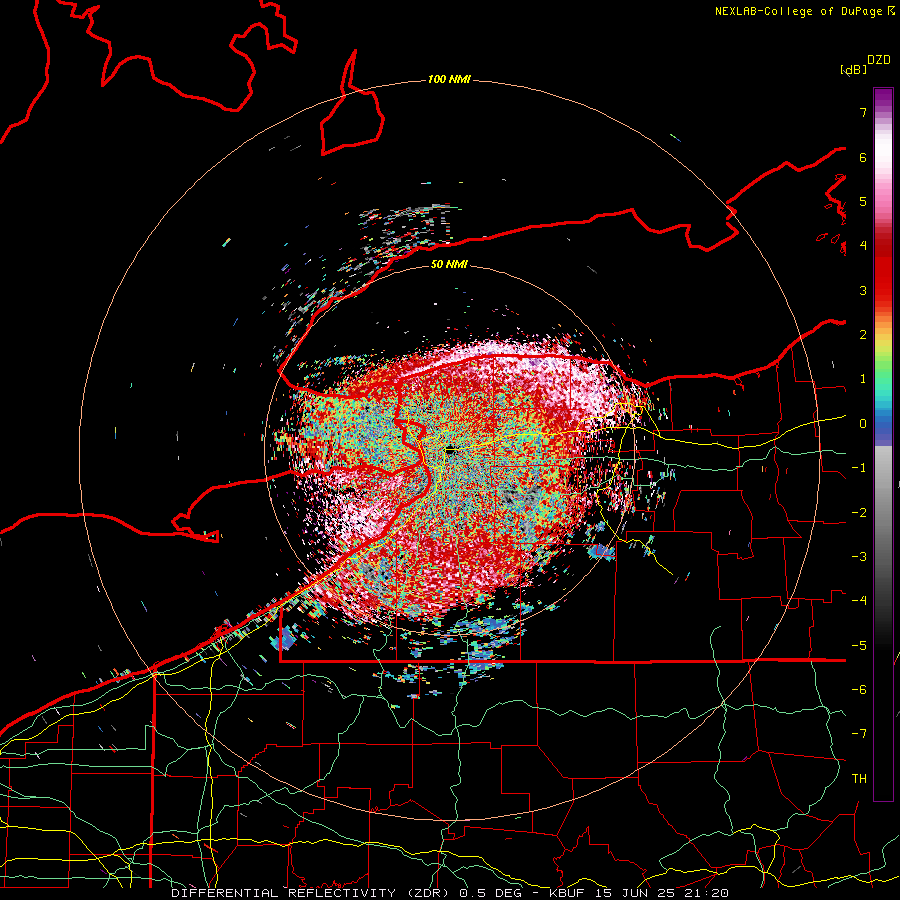This screenshot has height=900, width=900.
Task: Click the -2 value on color scale
Action: 859,513
